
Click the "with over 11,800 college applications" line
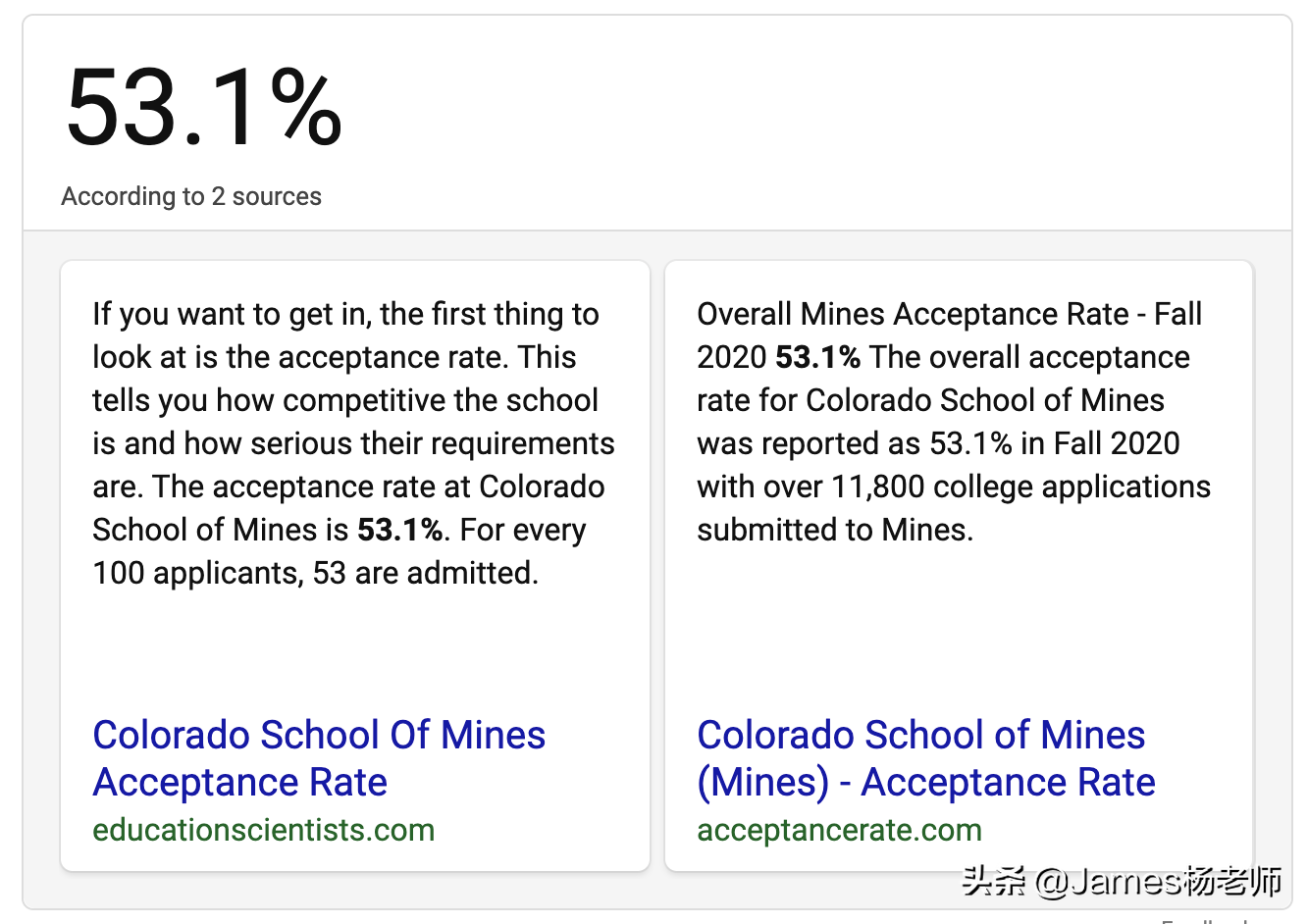click(x=954, y=487)
